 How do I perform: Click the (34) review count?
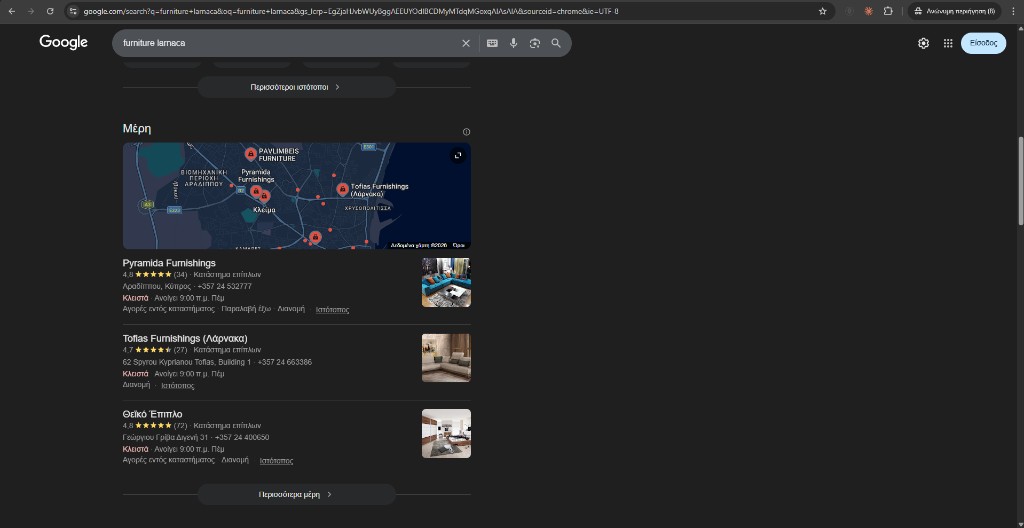(180, 274)
